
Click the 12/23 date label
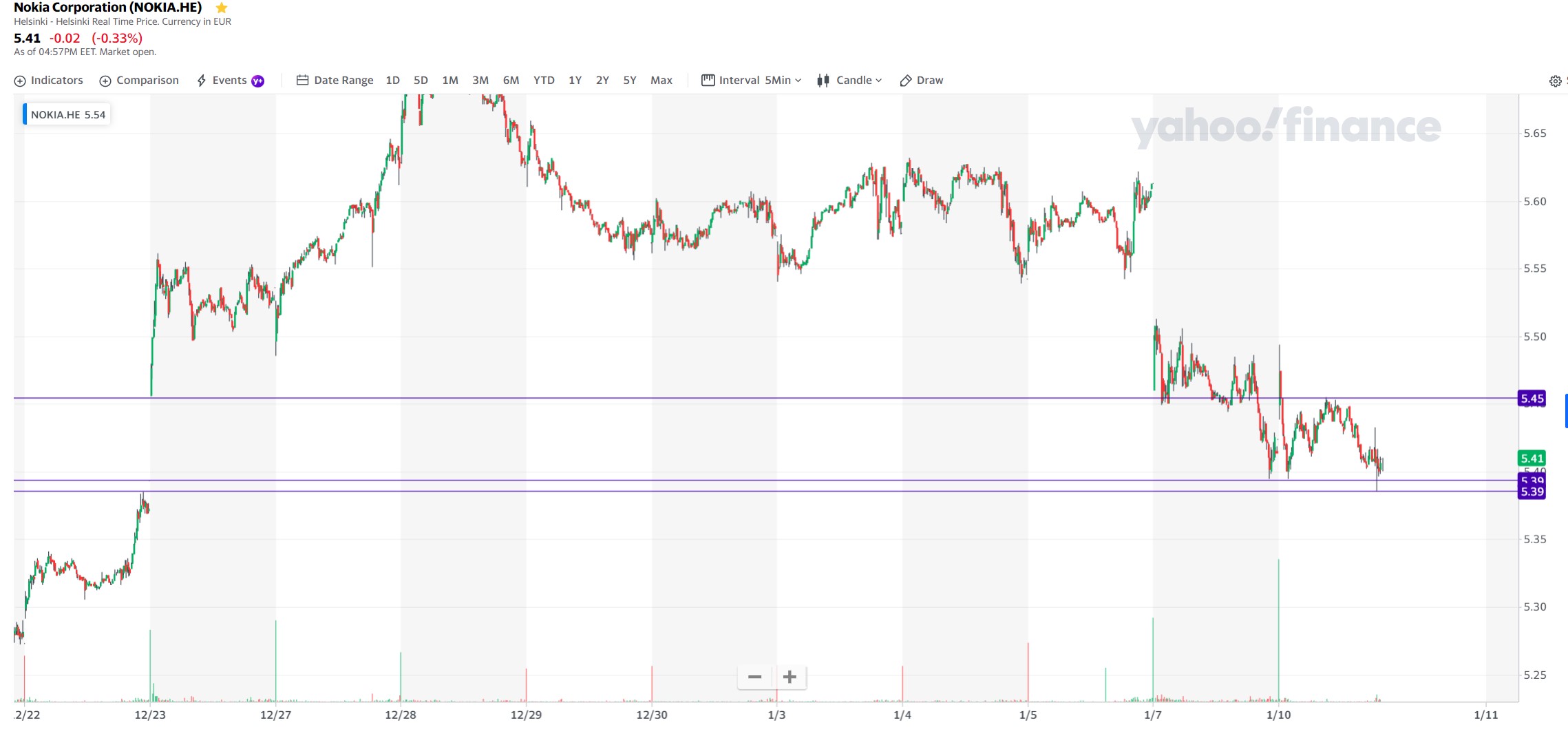pos(150,715)
